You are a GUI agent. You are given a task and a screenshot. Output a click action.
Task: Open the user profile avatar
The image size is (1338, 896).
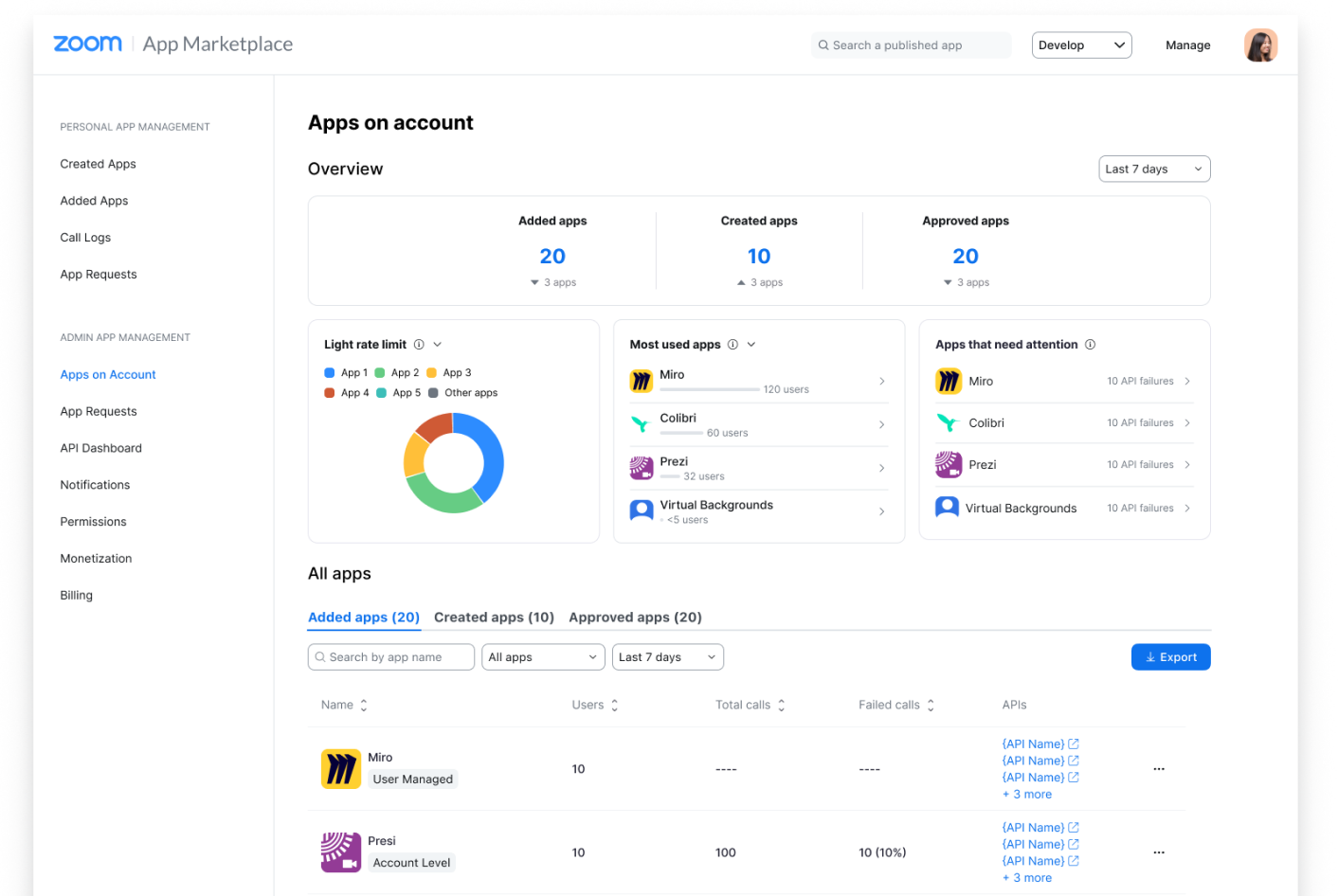1260,45
